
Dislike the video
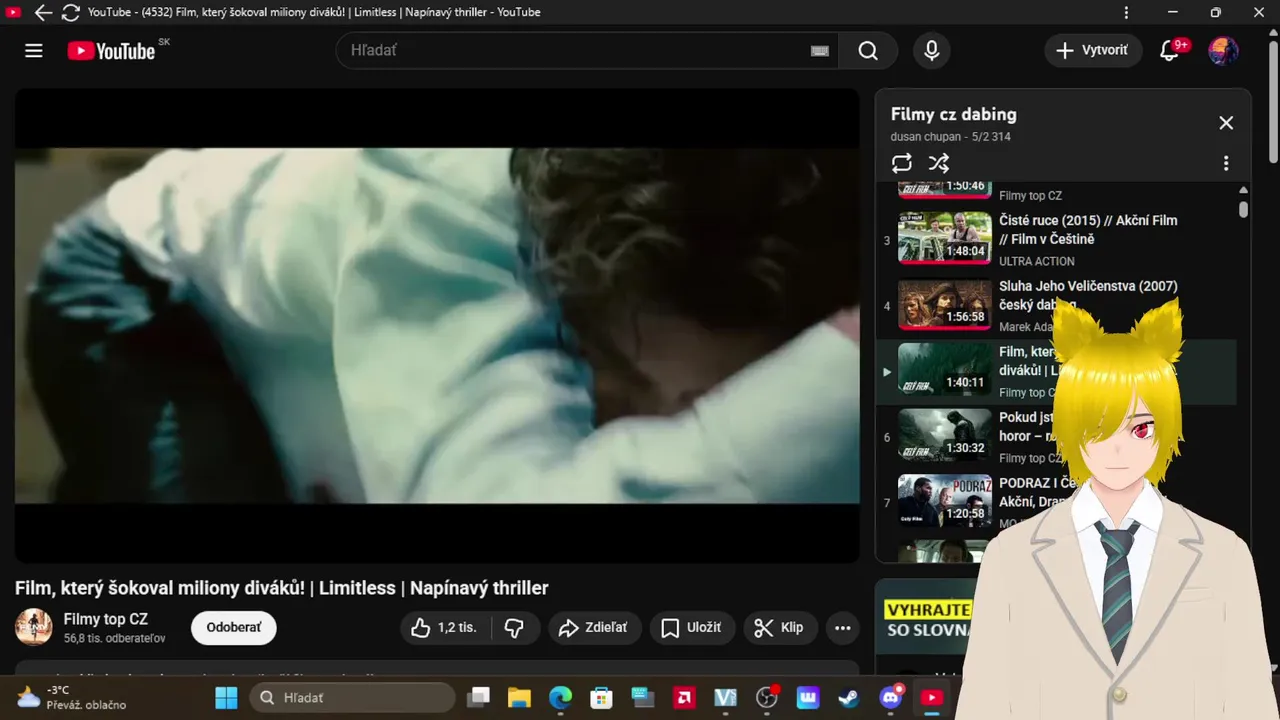click(x=515, y=628)
